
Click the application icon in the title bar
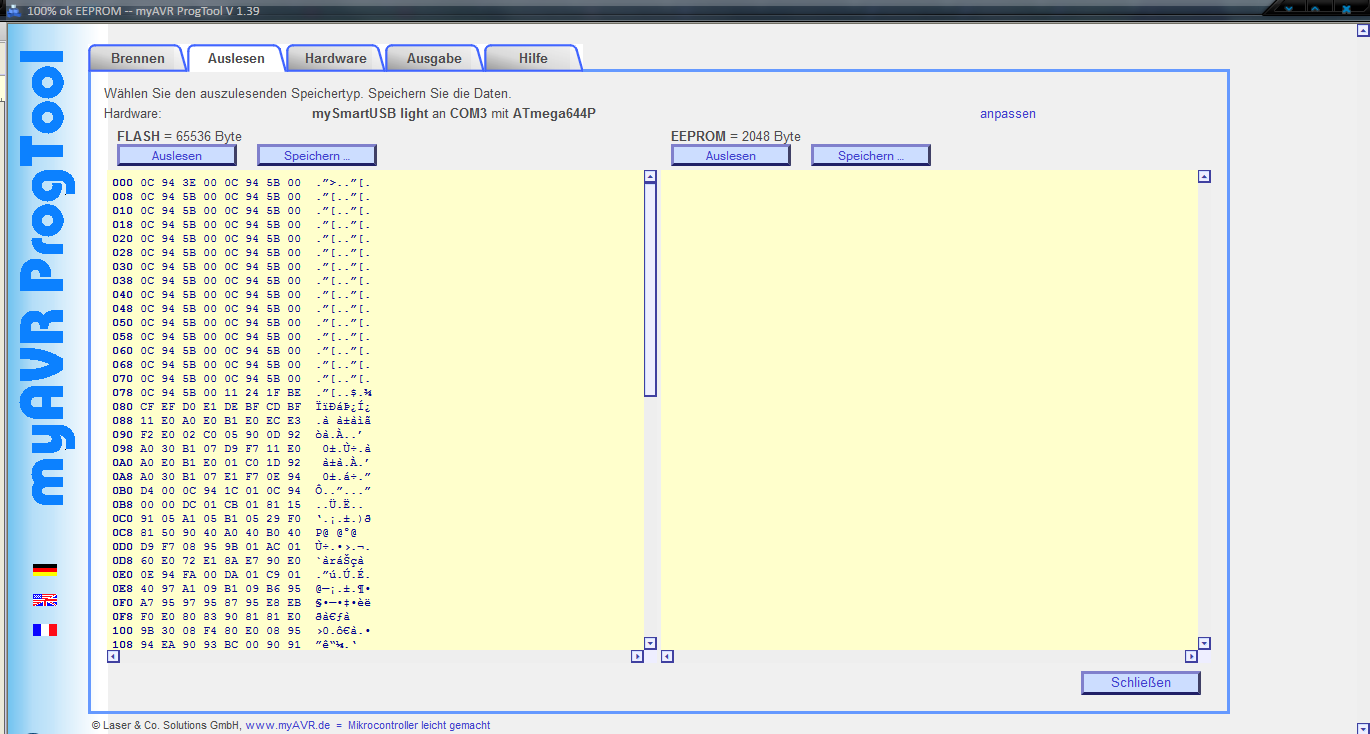[14, 10]
